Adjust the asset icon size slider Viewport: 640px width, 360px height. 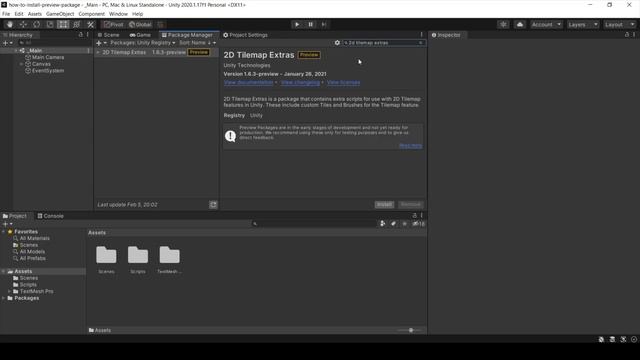click(411, 330)
